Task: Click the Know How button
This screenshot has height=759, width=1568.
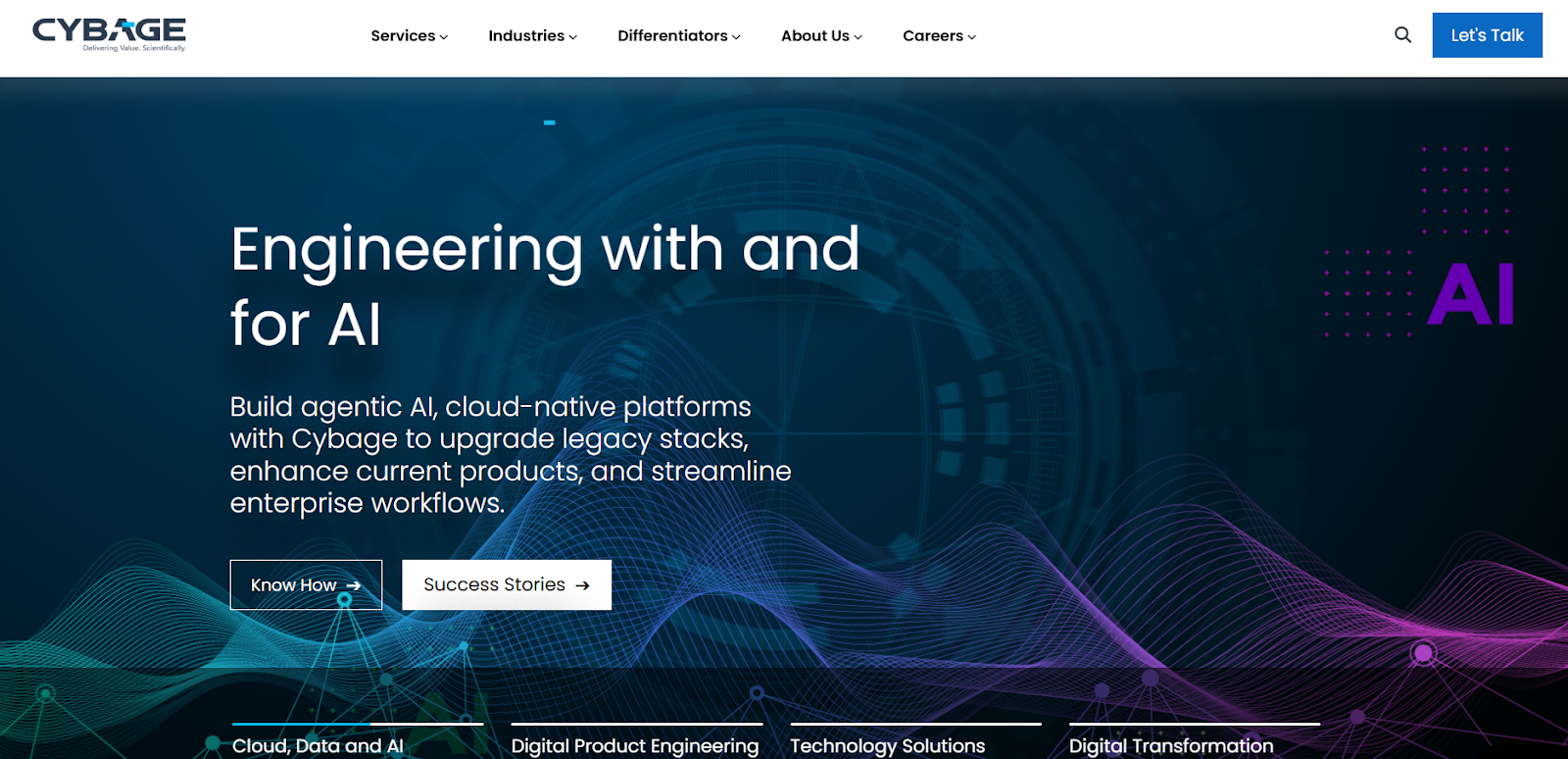Action: (306, 585)
